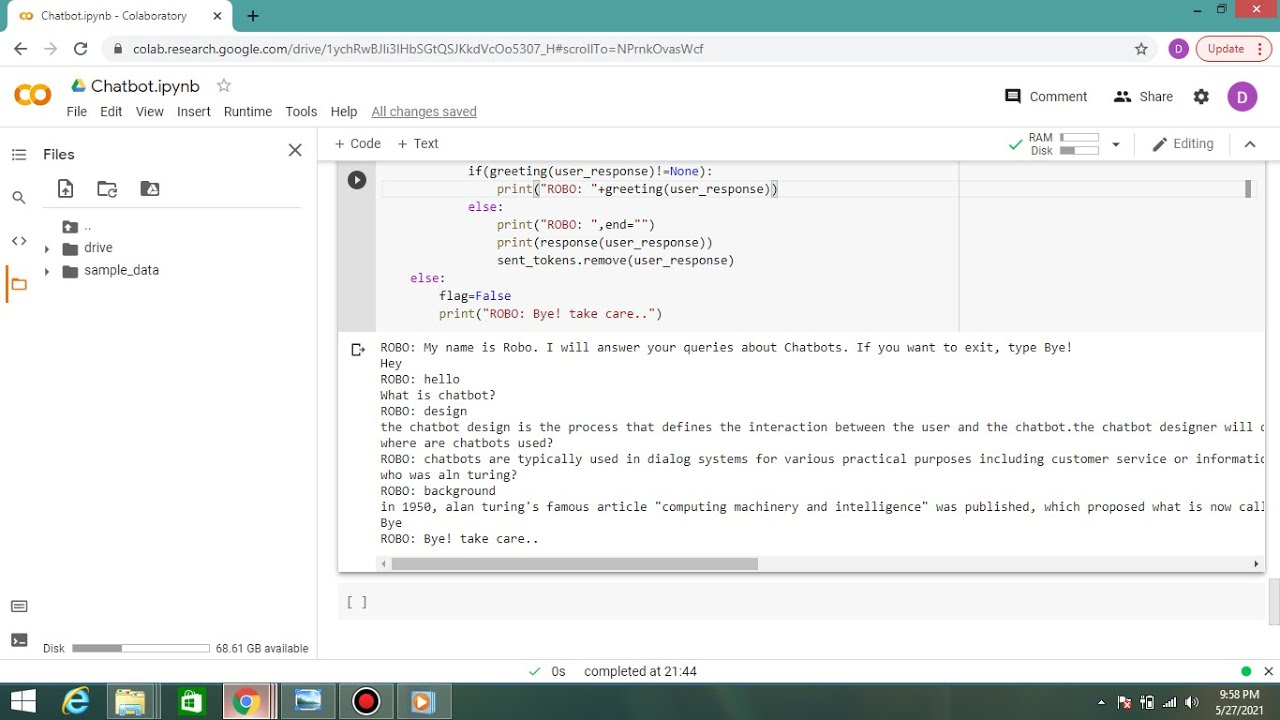The width and height of the screenshot is (1280, 720).
Task: Open RAM and Disk connection dropdown
Action: (x=1115, y=144)
